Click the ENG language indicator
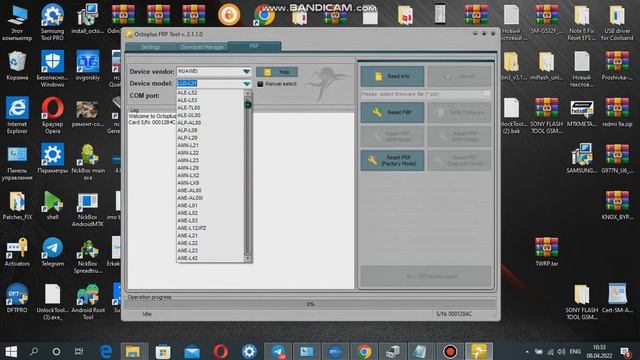The height and width of the screenshot is (360, 640). click(575, 351)
